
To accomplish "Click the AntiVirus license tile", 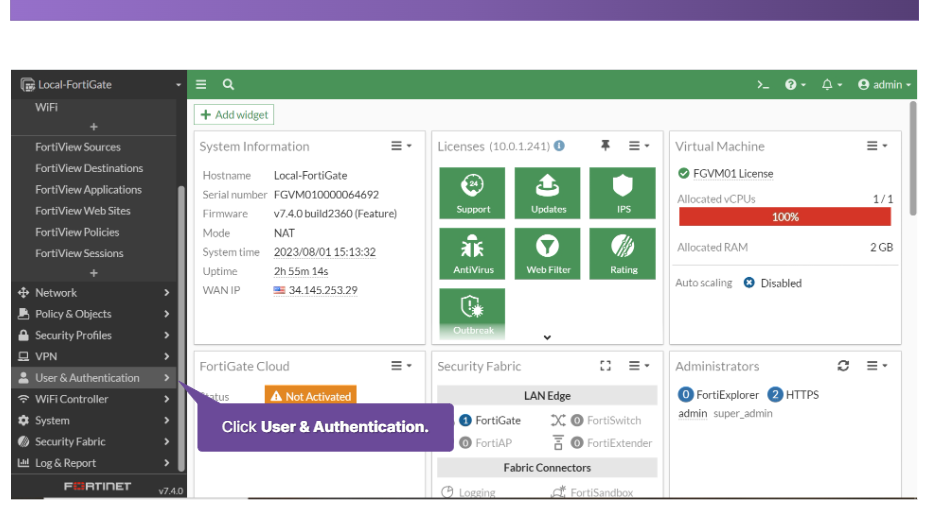I will tap(473, 254).
